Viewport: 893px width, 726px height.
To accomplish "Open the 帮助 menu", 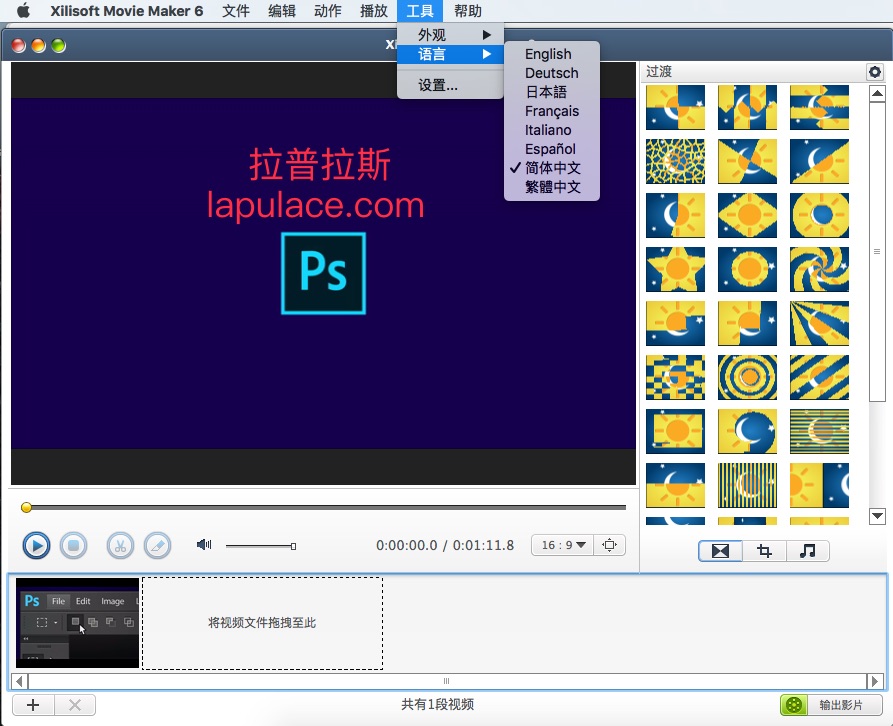I will click(x=468, y=11).
